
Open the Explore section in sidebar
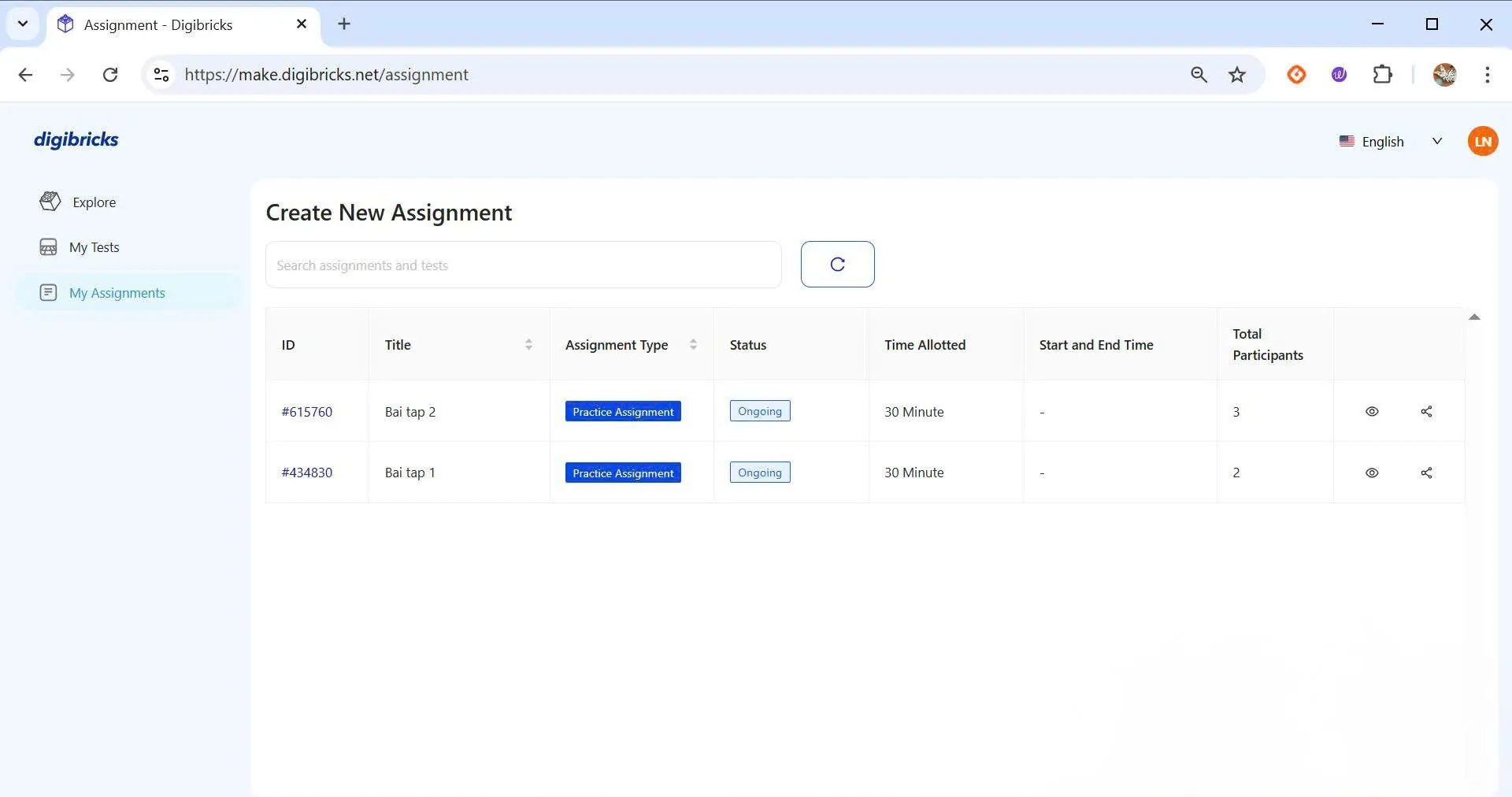(94, 202)
